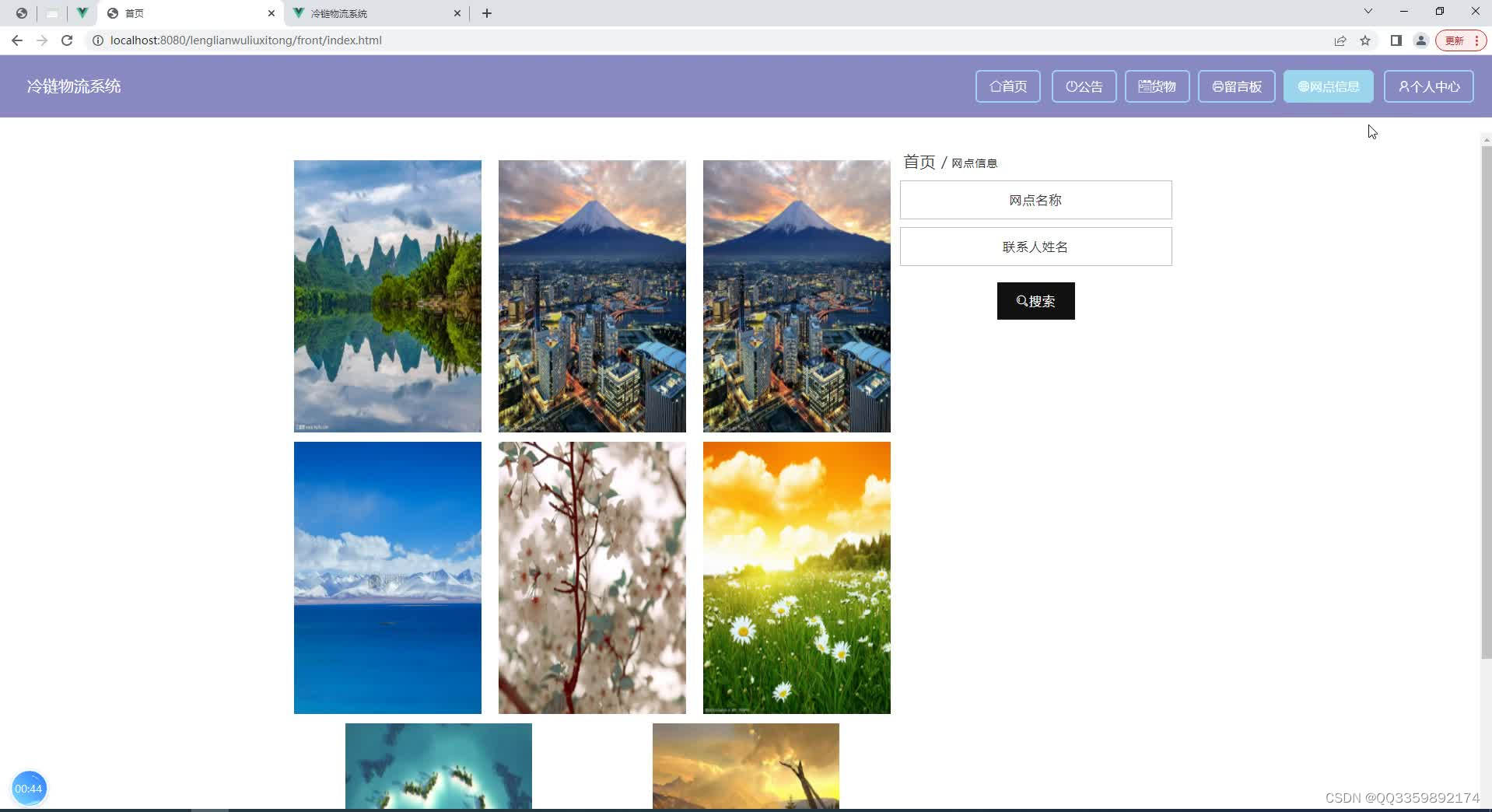Screen dimensions: 1492x812
Task: Open the right Mount Fuji city thumbnail
Action: point(797,296)
